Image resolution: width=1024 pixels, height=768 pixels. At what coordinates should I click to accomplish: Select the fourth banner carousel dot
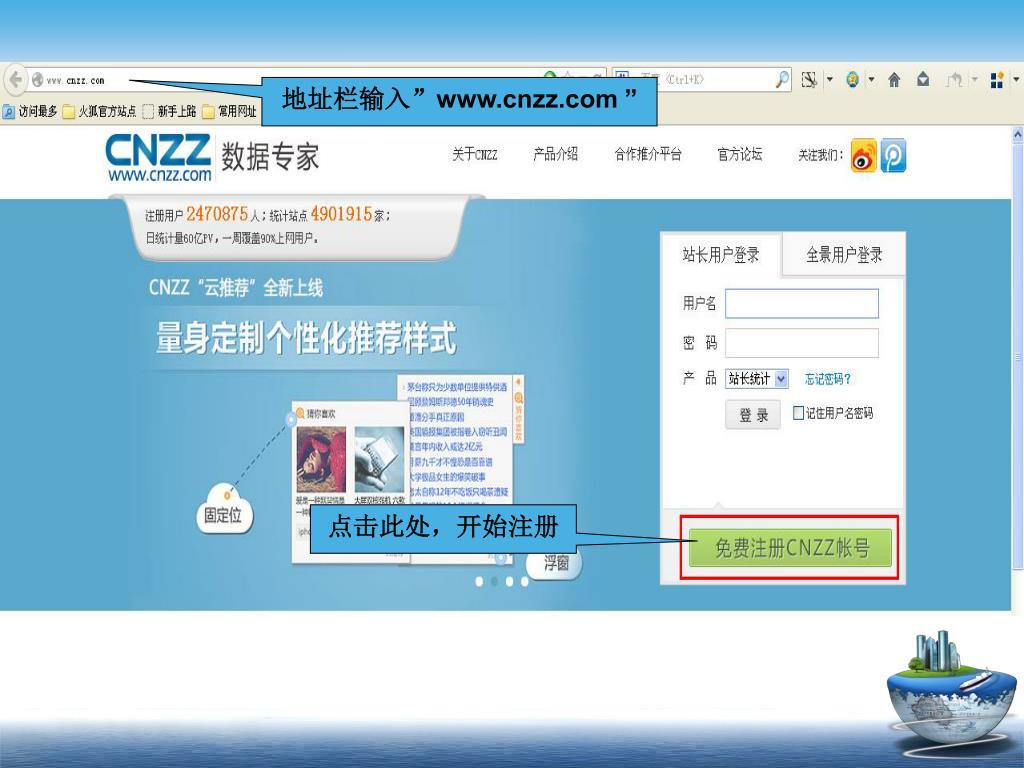524,581
